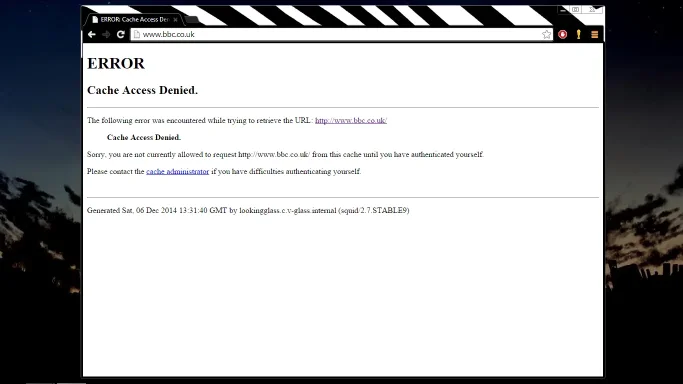Open the cache administrator link
This screenshot has width=683, height=384.
pyautogui.click(x=177, y=172)
